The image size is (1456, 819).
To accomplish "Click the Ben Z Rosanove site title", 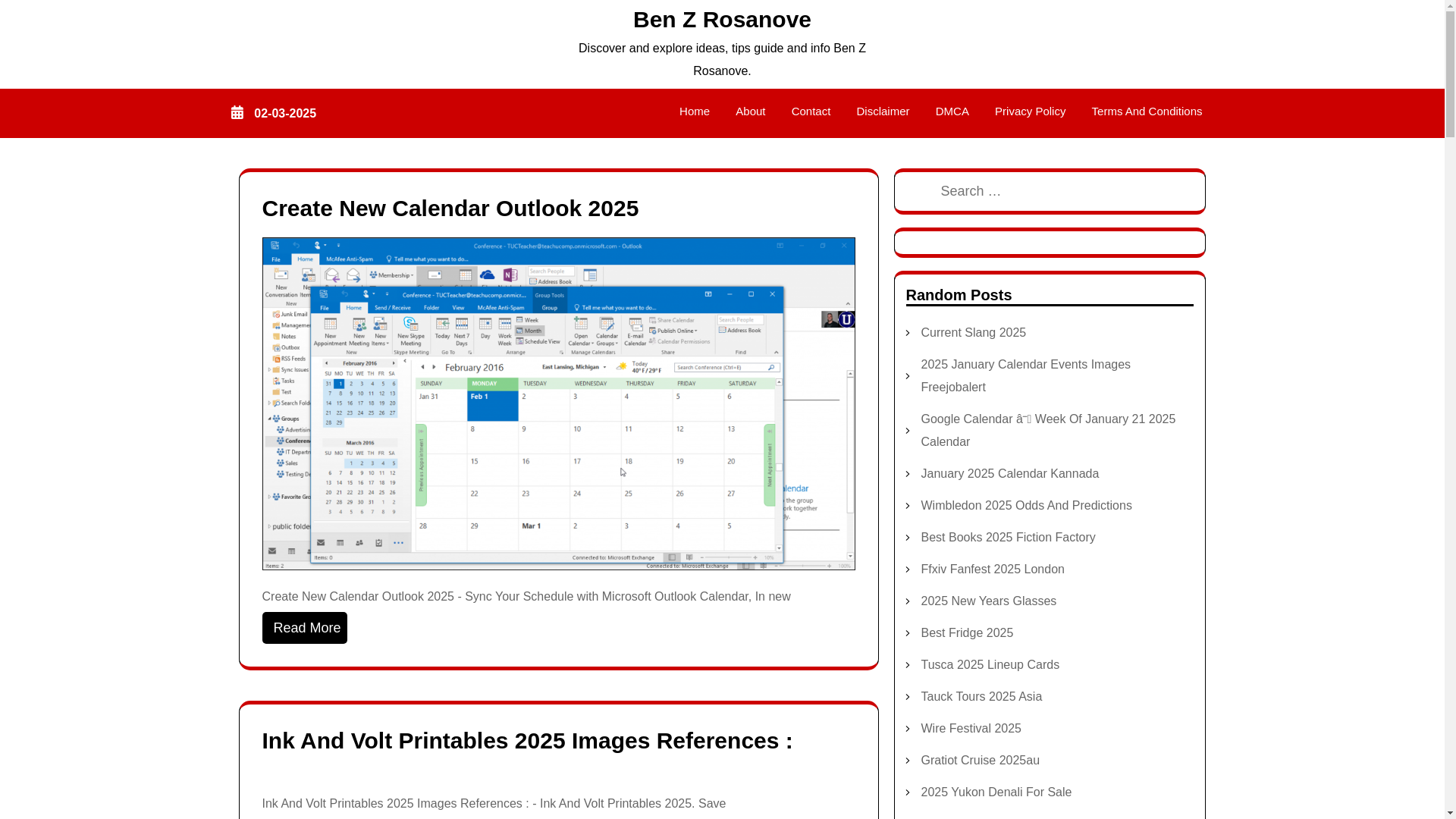I will (x=722, y=20).
